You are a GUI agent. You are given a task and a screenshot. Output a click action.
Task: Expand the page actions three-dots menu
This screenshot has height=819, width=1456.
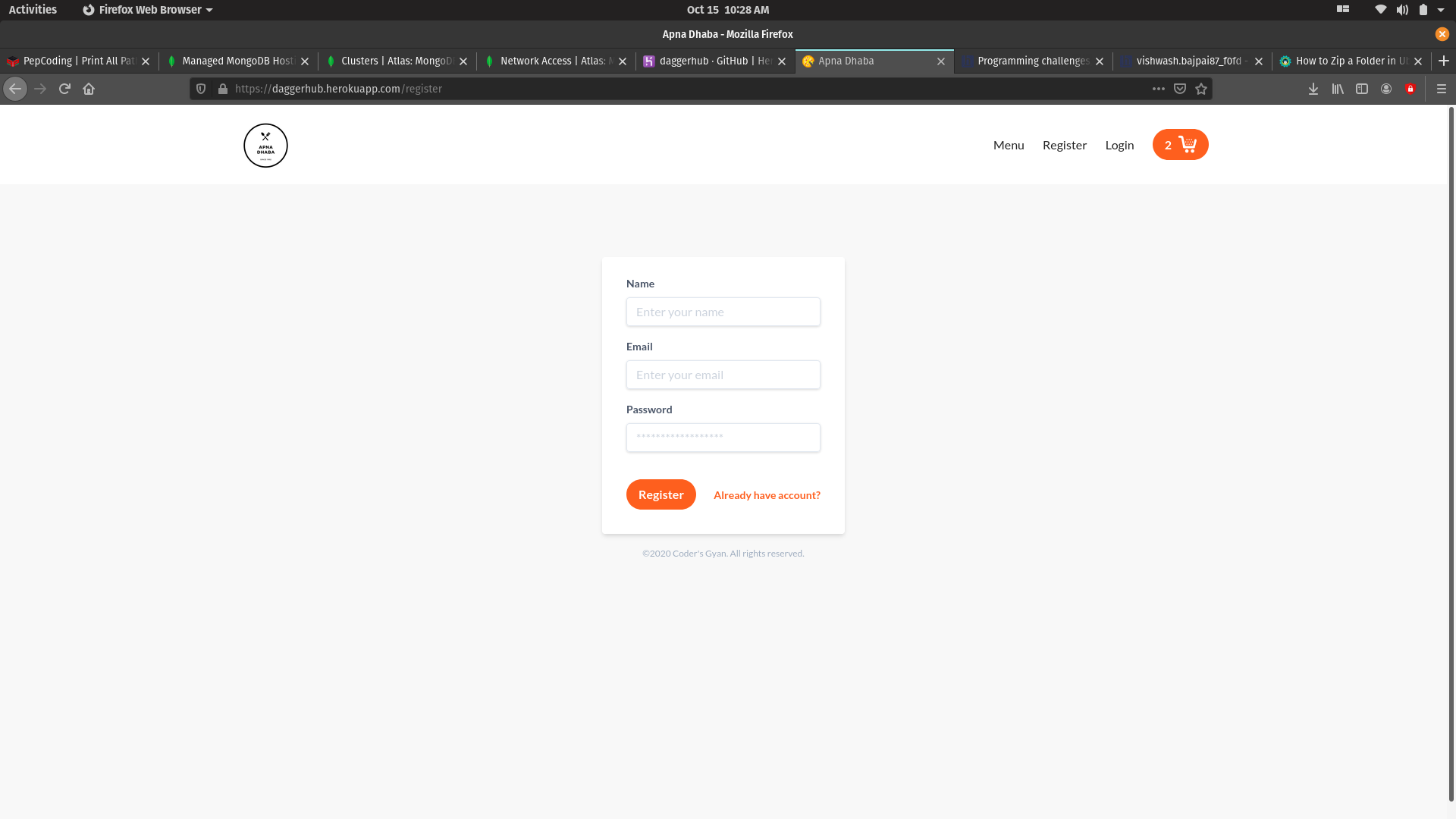1159,89
